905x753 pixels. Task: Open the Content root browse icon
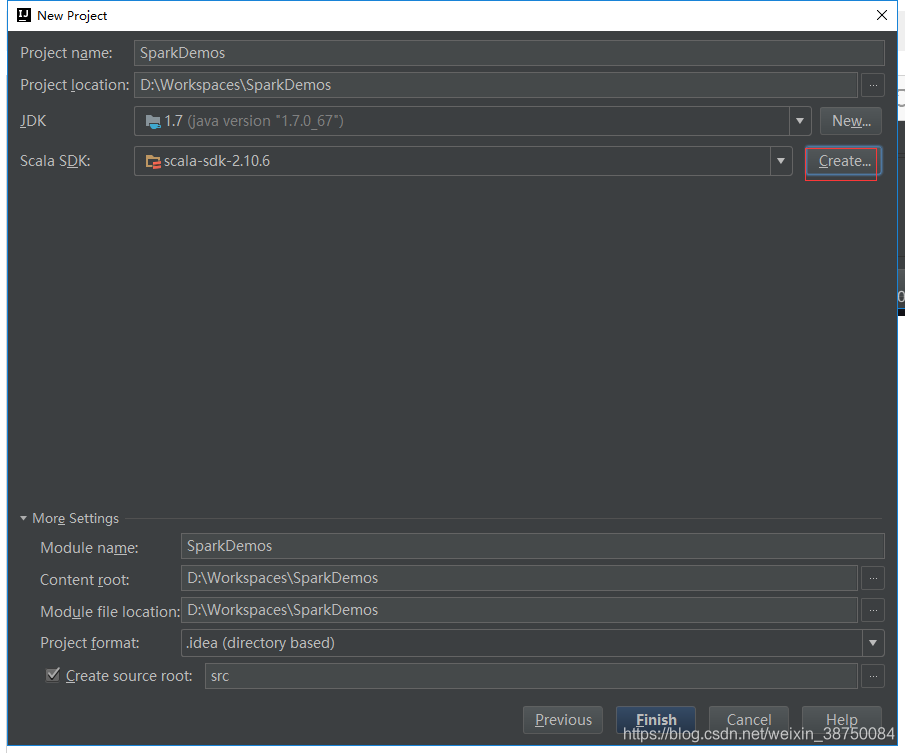[873, 578]
